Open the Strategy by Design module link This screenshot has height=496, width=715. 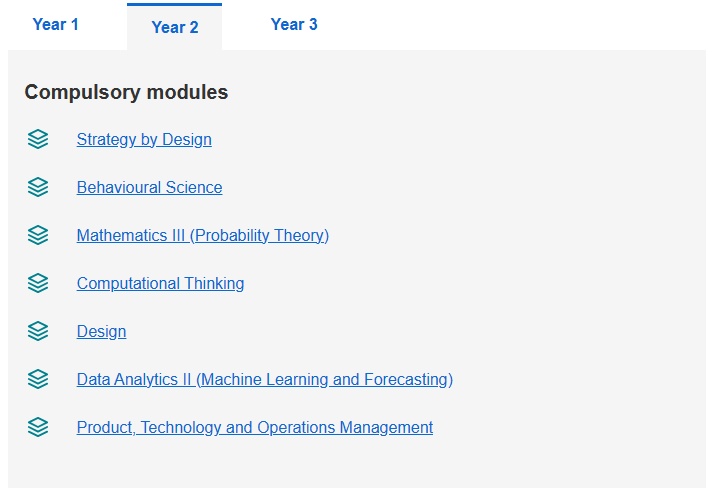144,140
